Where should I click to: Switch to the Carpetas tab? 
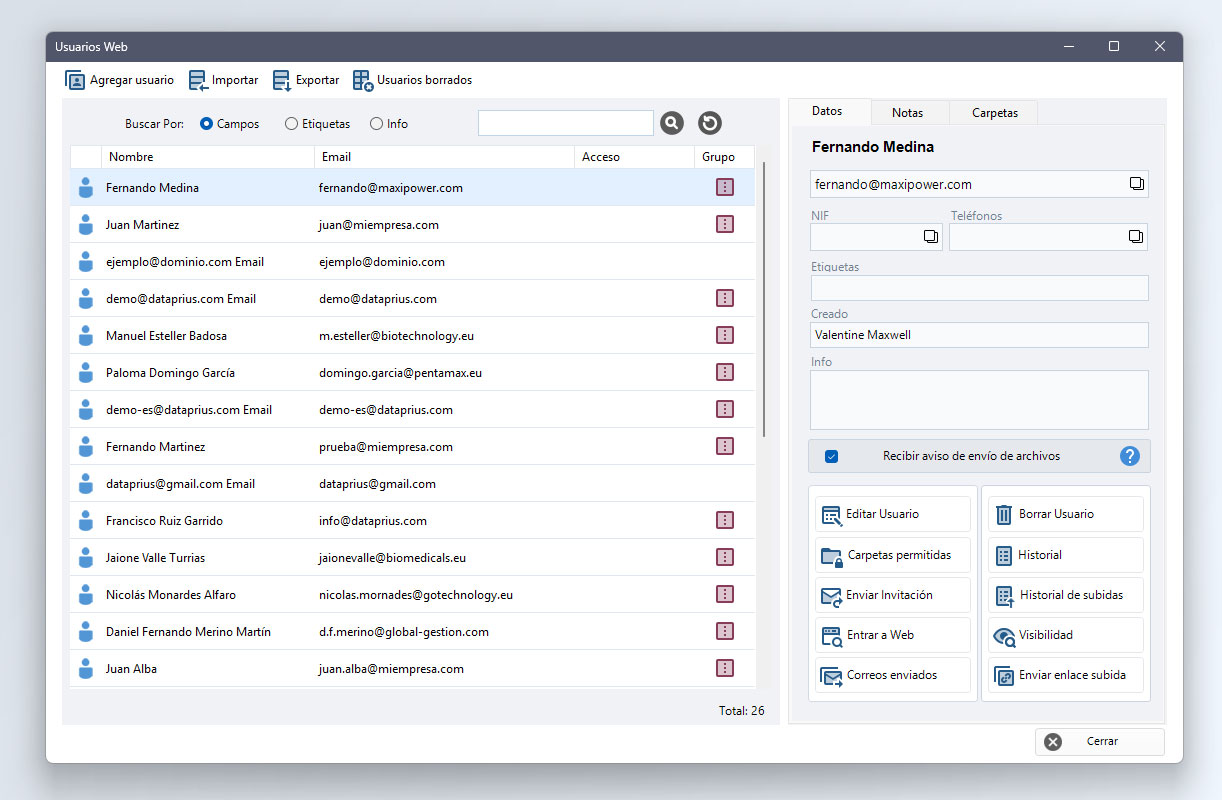pos(995,113)
